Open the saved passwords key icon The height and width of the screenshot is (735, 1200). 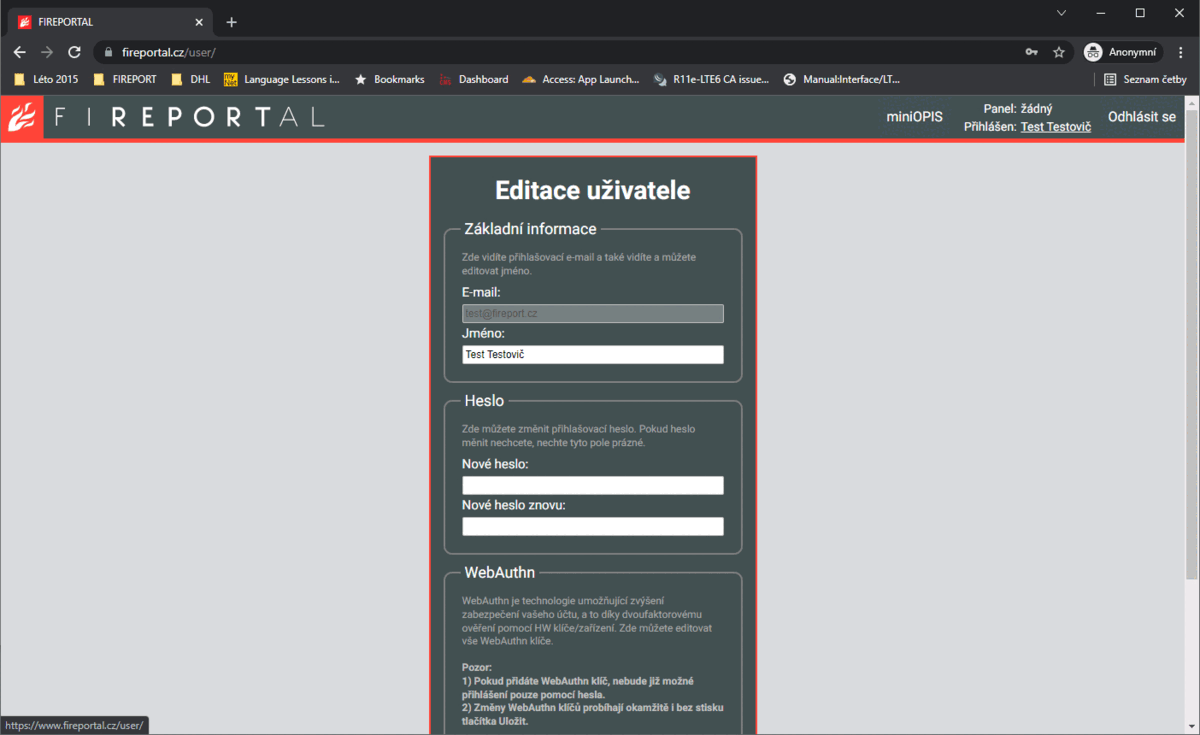1031,52
